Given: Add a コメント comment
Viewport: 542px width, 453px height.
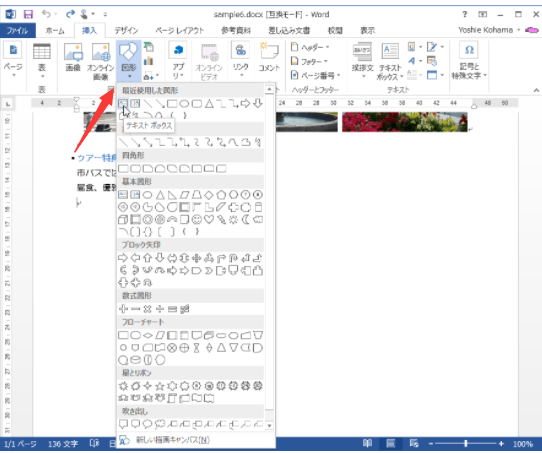Looking at the screenshot, I should [269, 57].
